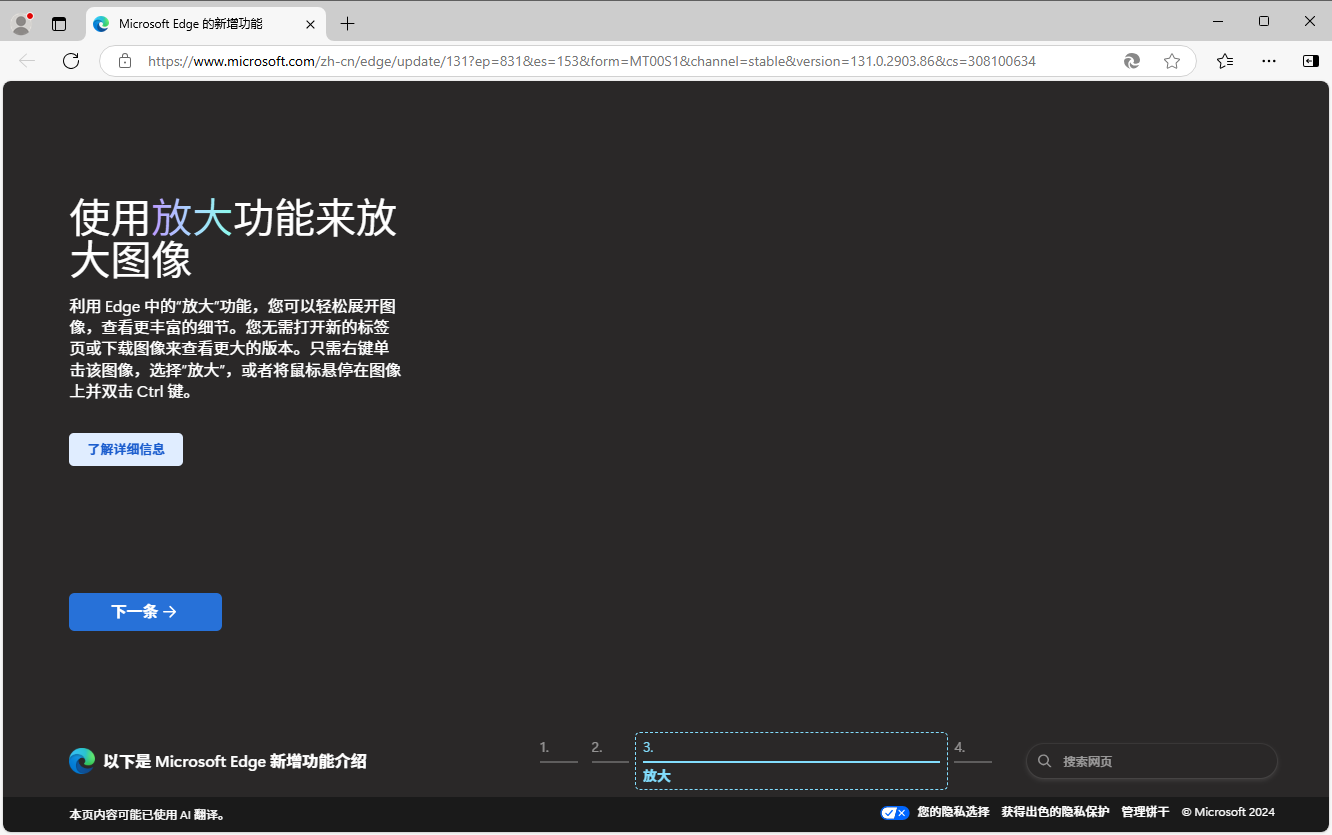Viewport: 1332px width, 835px height.
Task: Advance features with step 4 marker
Action: click(972, 756)
